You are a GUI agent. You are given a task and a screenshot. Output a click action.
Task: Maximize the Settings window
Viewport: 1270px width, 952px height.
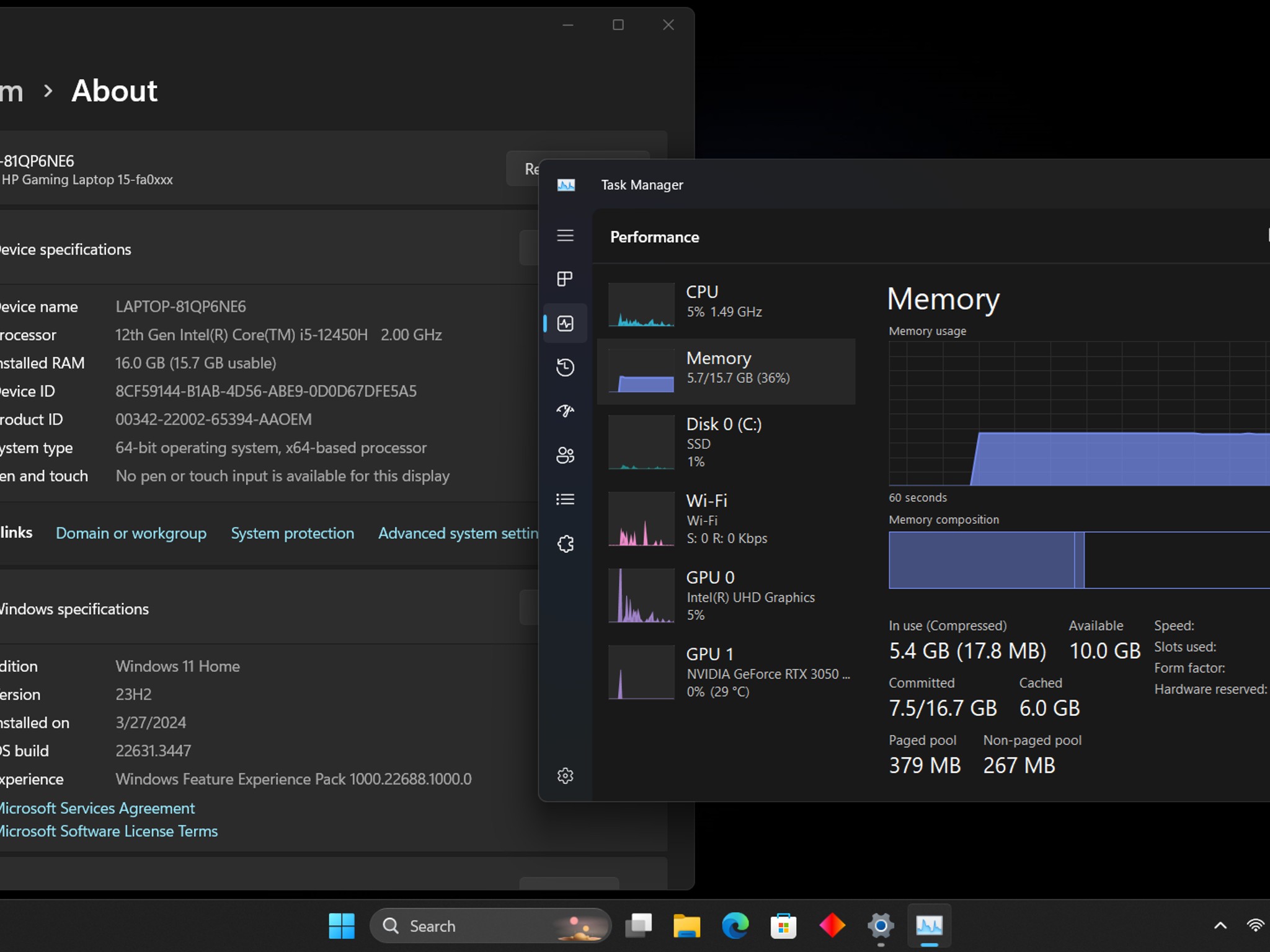point(618,25)
